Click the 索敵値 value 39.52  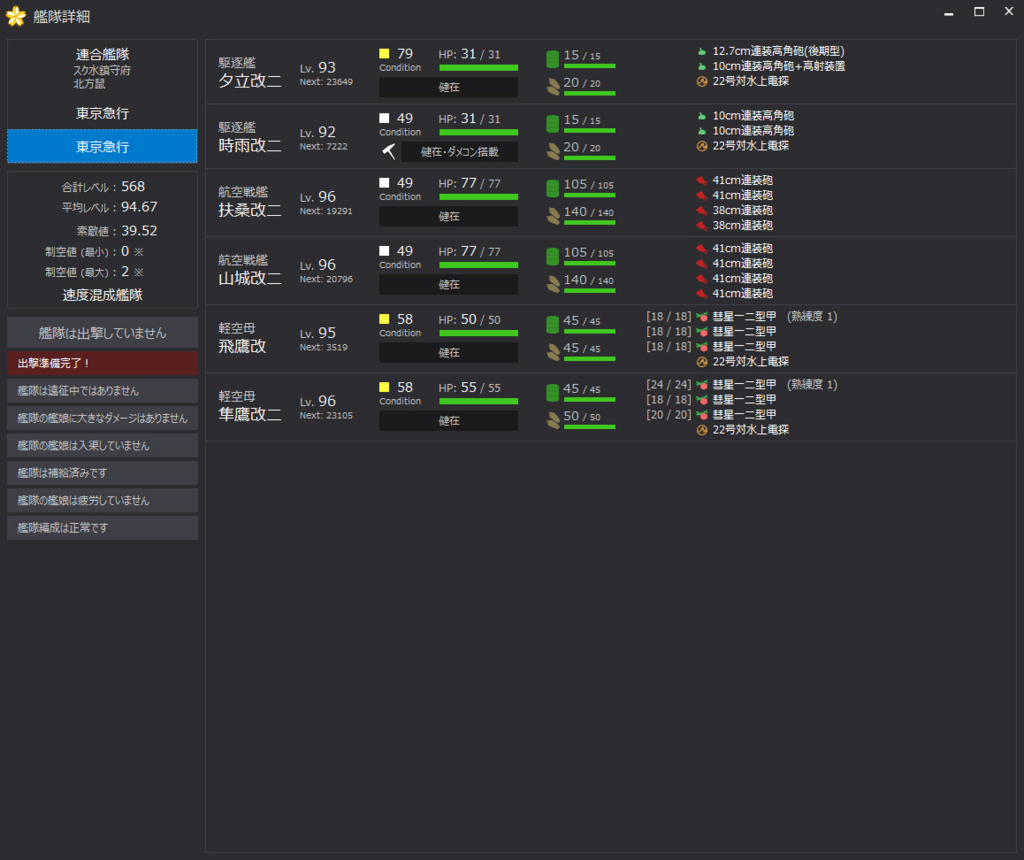tap(139, 231)
